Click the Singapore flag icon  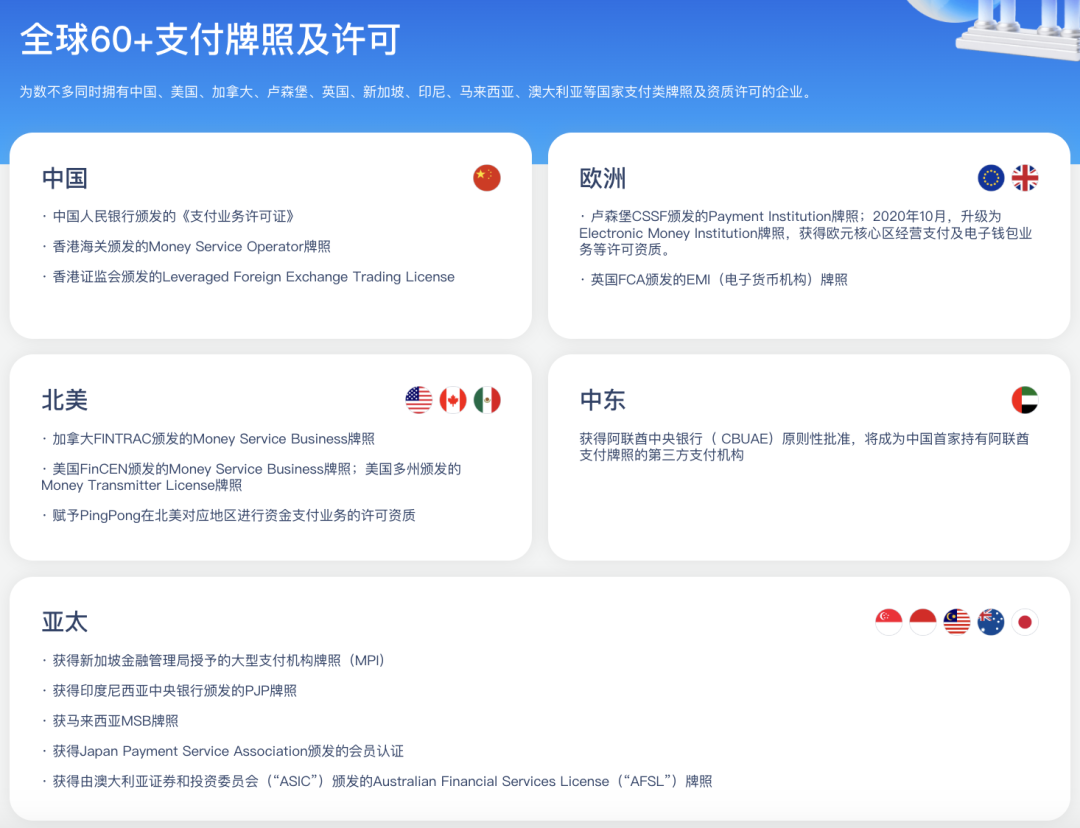(889, 622)
